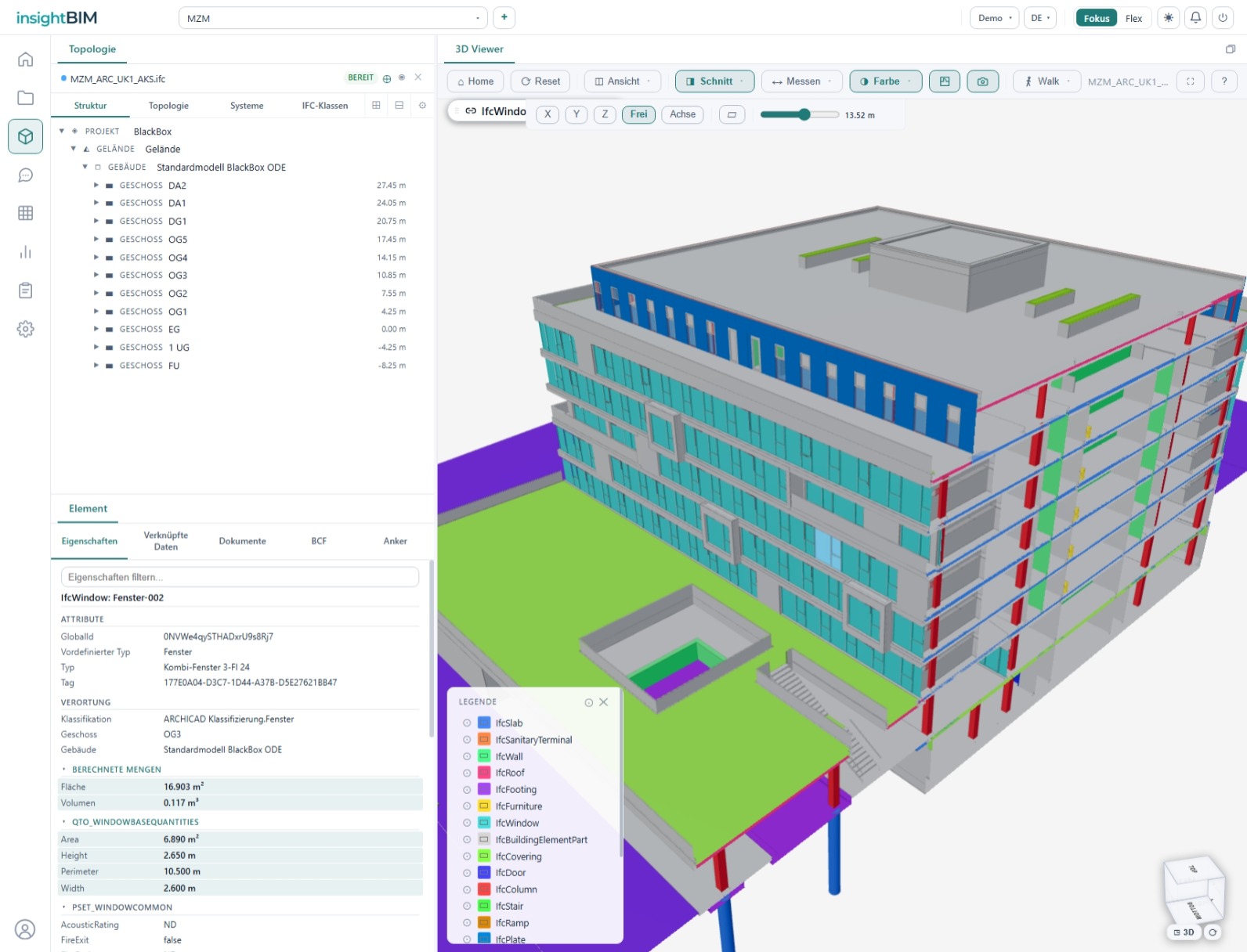Click the crosshair locate icon next to BEREIT
Image resolution: width=1247 pixels, height=952 pixels.
click(386, 78)
